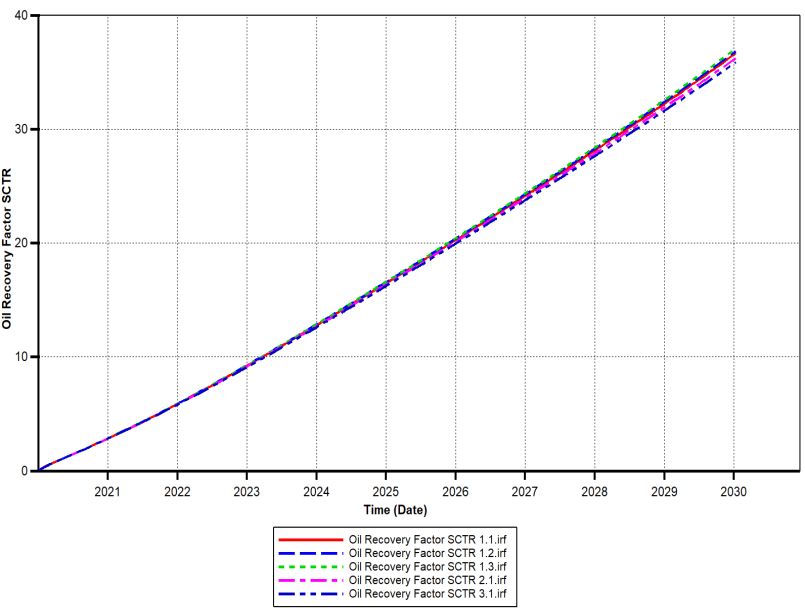Click the 2022 label on the time axis

tap(177, 491)
